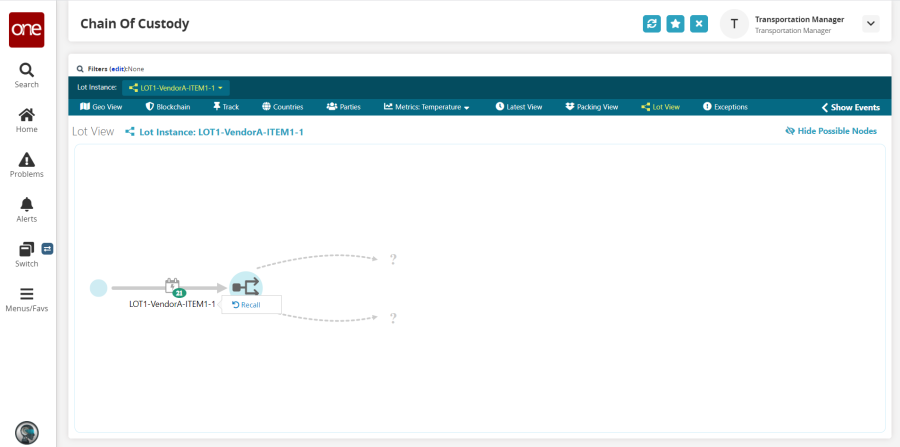
Task: Switch to the Latest View tab
Action: (518, 107)
